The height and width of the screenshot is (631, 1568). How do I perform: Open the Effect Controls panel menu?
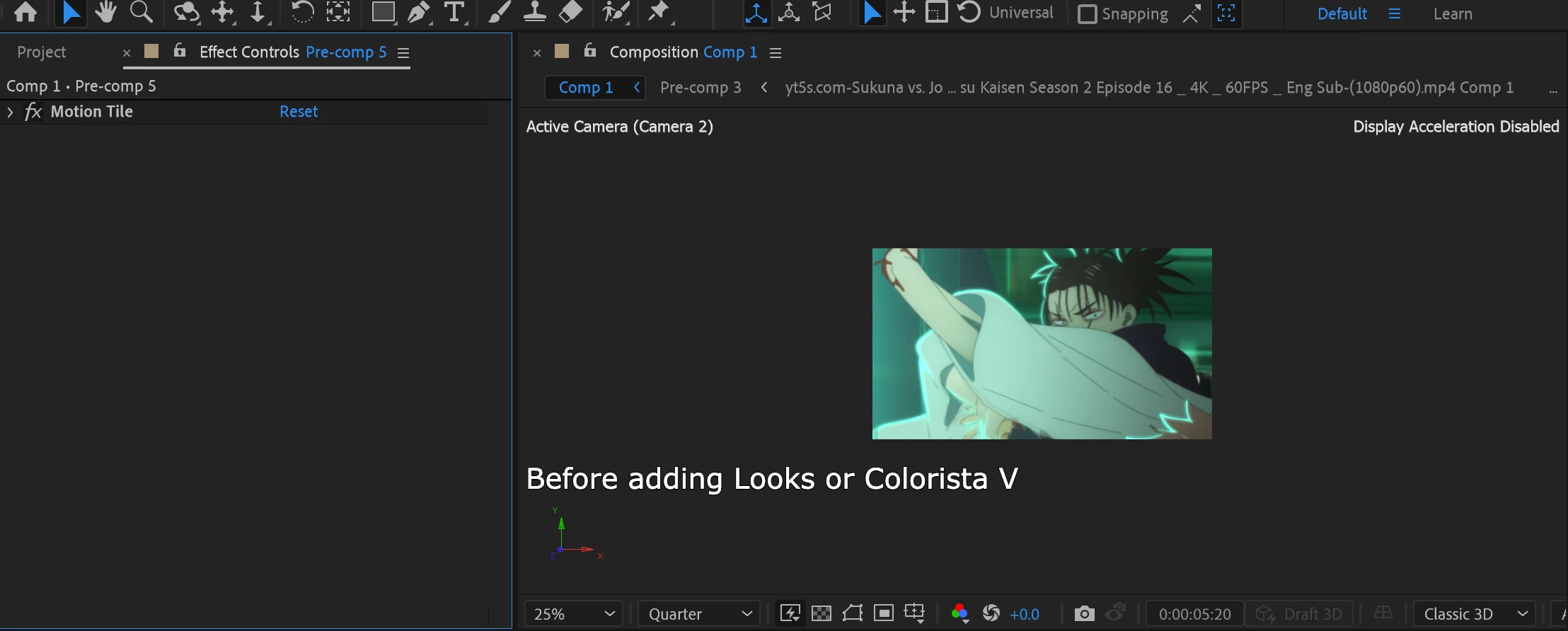[403, 53]
